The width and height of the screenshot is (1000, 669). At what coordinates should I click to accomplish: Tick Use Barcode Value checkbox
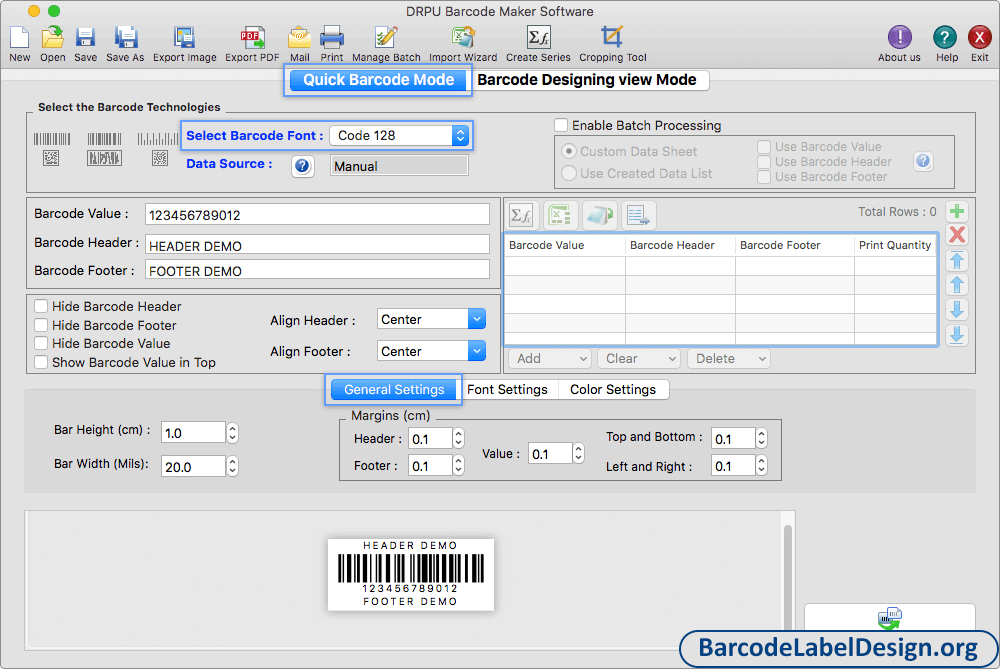pos(763,147)
